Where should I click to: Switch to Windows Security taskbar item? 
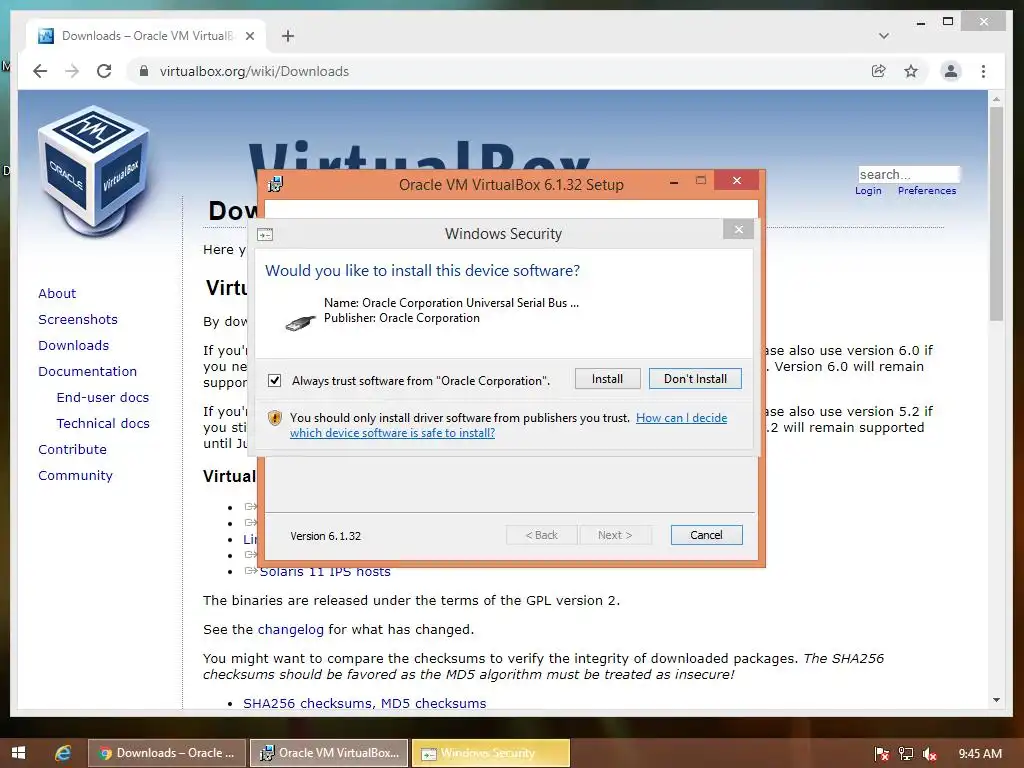click(x=491, y=753)
